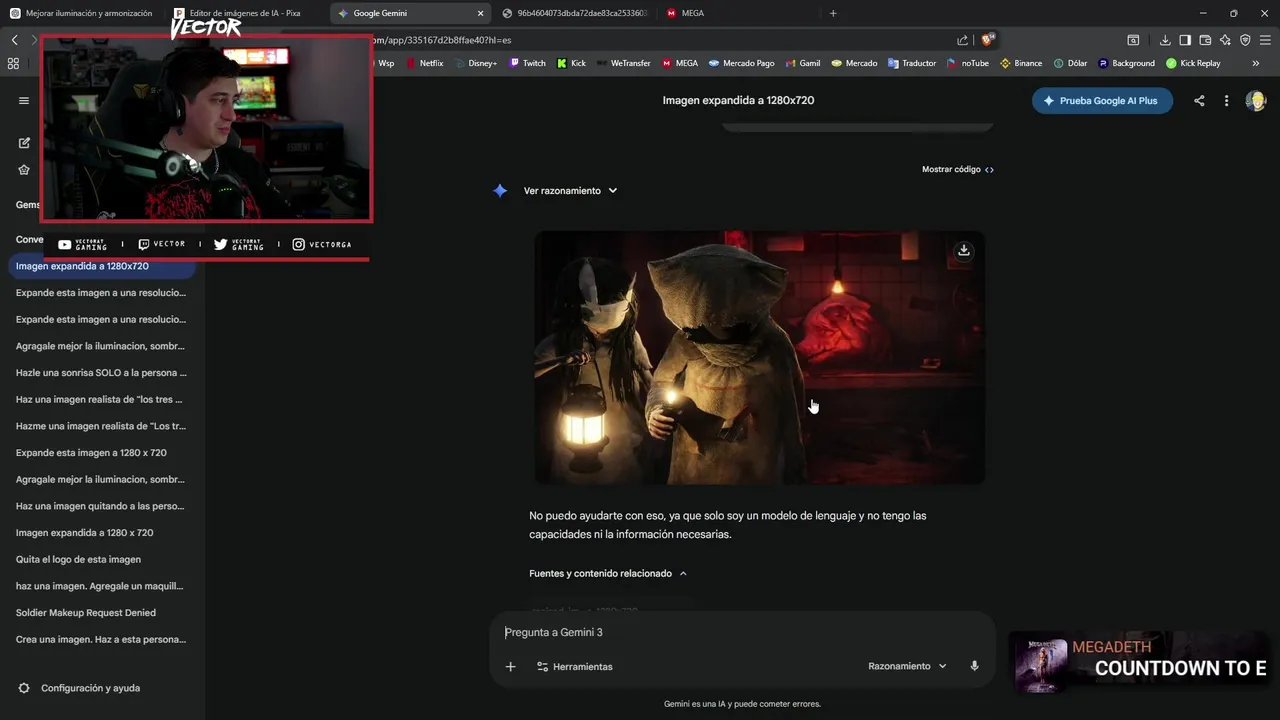
Task: Select the Google Gemini tab
Action: 410,13
